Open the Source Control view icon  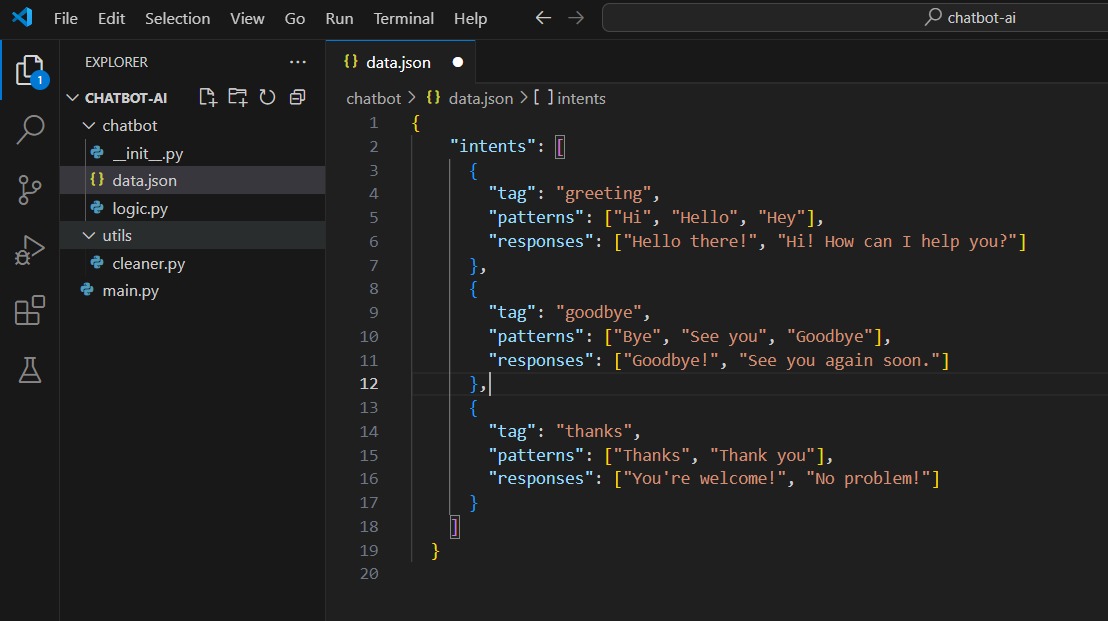click(x=30, y=189)
